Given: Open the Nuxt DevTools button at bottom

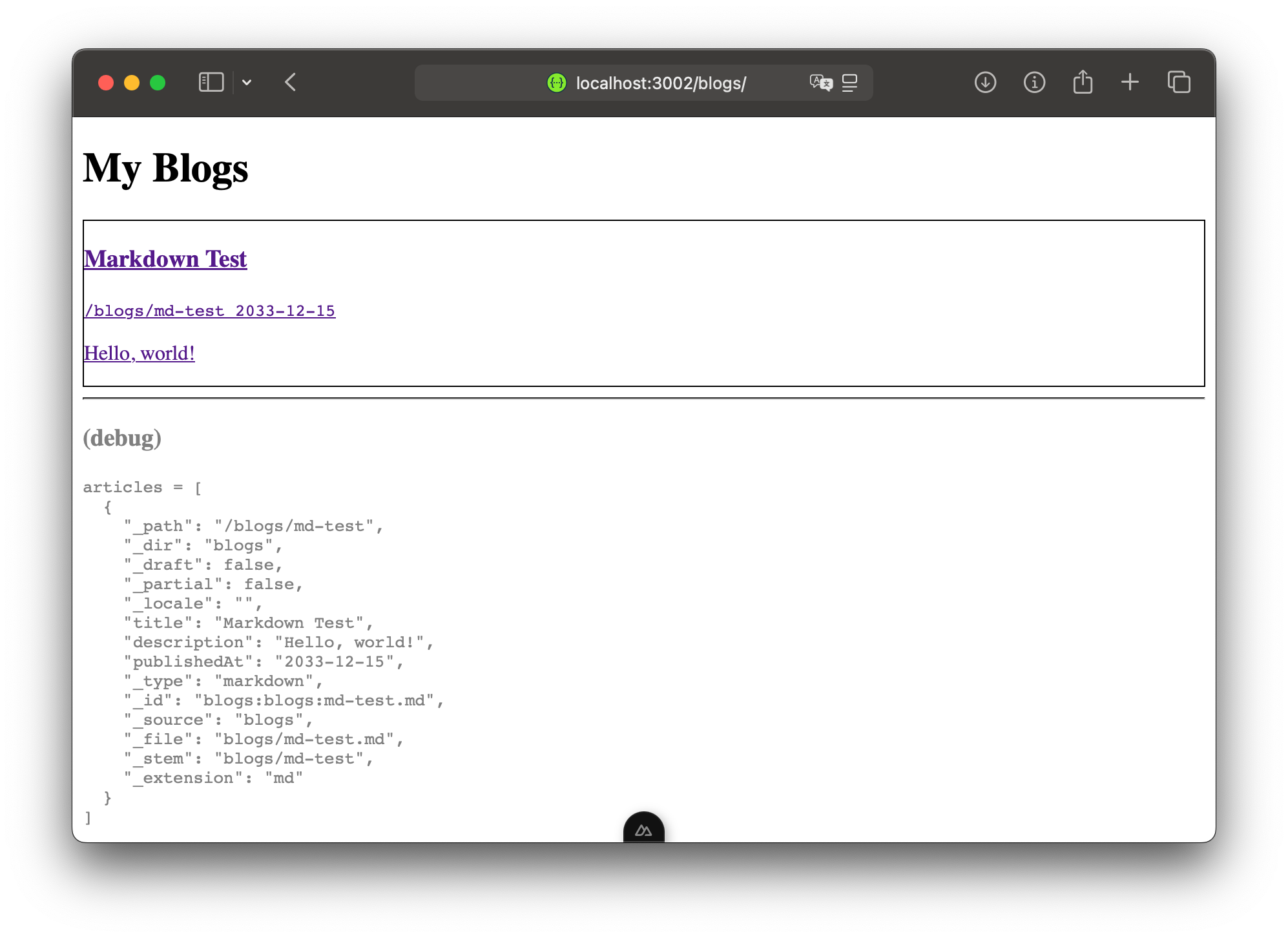Looking at the screenshot, I should click(x=643, y=828).
